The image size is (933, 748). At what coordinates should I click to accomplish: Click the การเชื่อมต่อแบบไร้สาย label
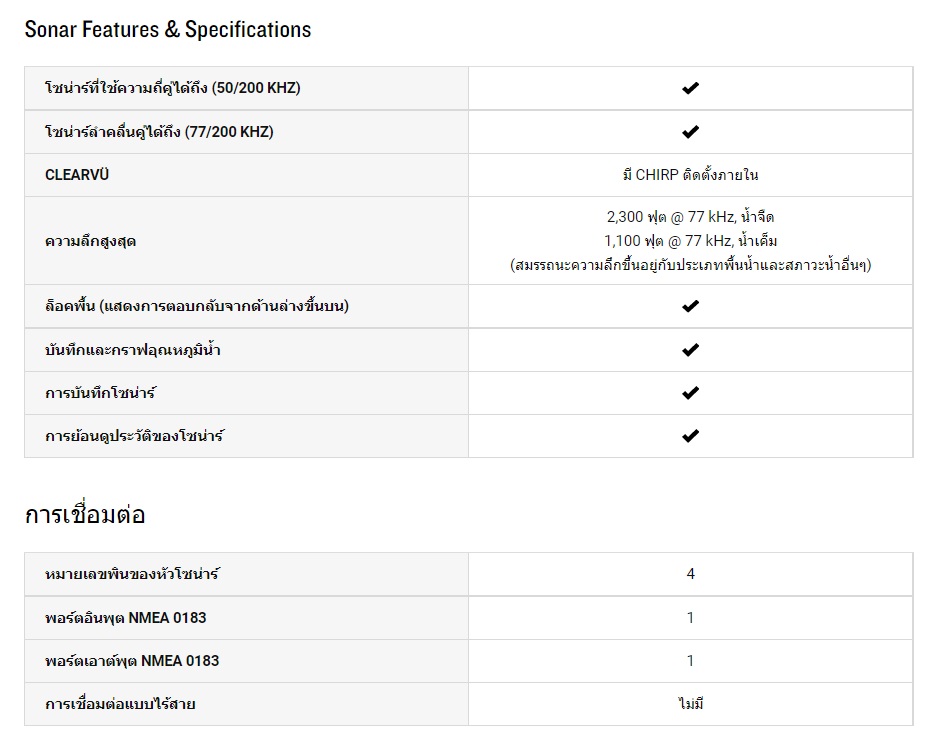point(120,704)
